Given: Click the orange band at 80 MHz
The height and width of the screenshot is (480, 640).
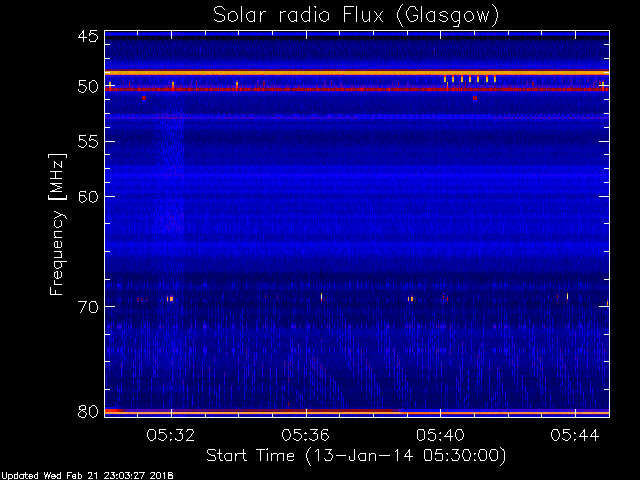Looking at the screenshot, I should point(357,412).
